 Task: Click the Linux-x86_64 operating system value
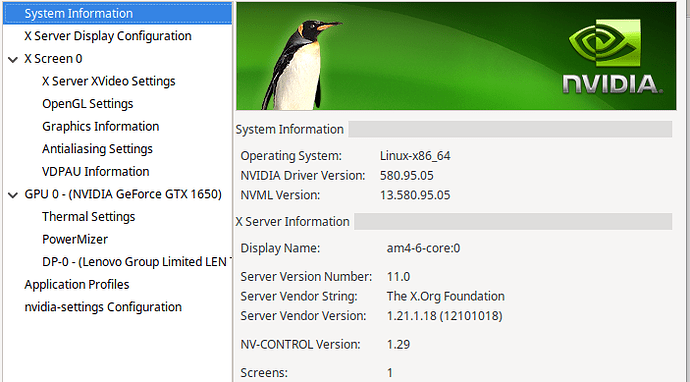click(x=415, y=156)
